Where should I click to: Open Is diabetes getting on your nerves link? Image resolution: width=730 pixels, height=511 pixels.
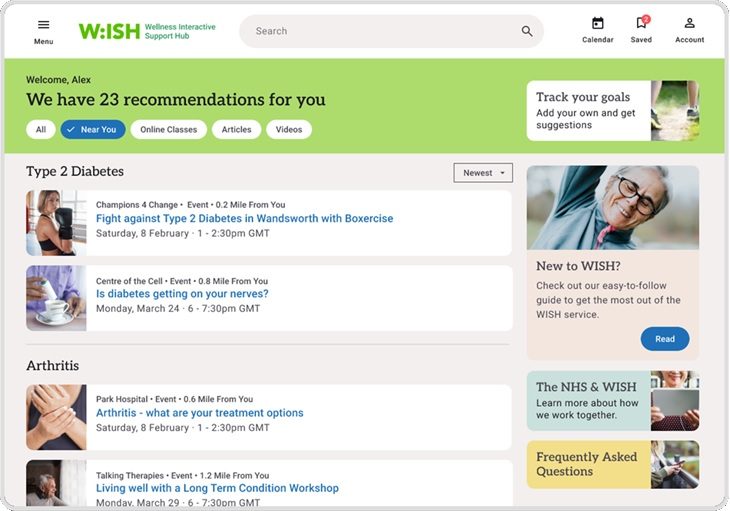pos(182,294)
